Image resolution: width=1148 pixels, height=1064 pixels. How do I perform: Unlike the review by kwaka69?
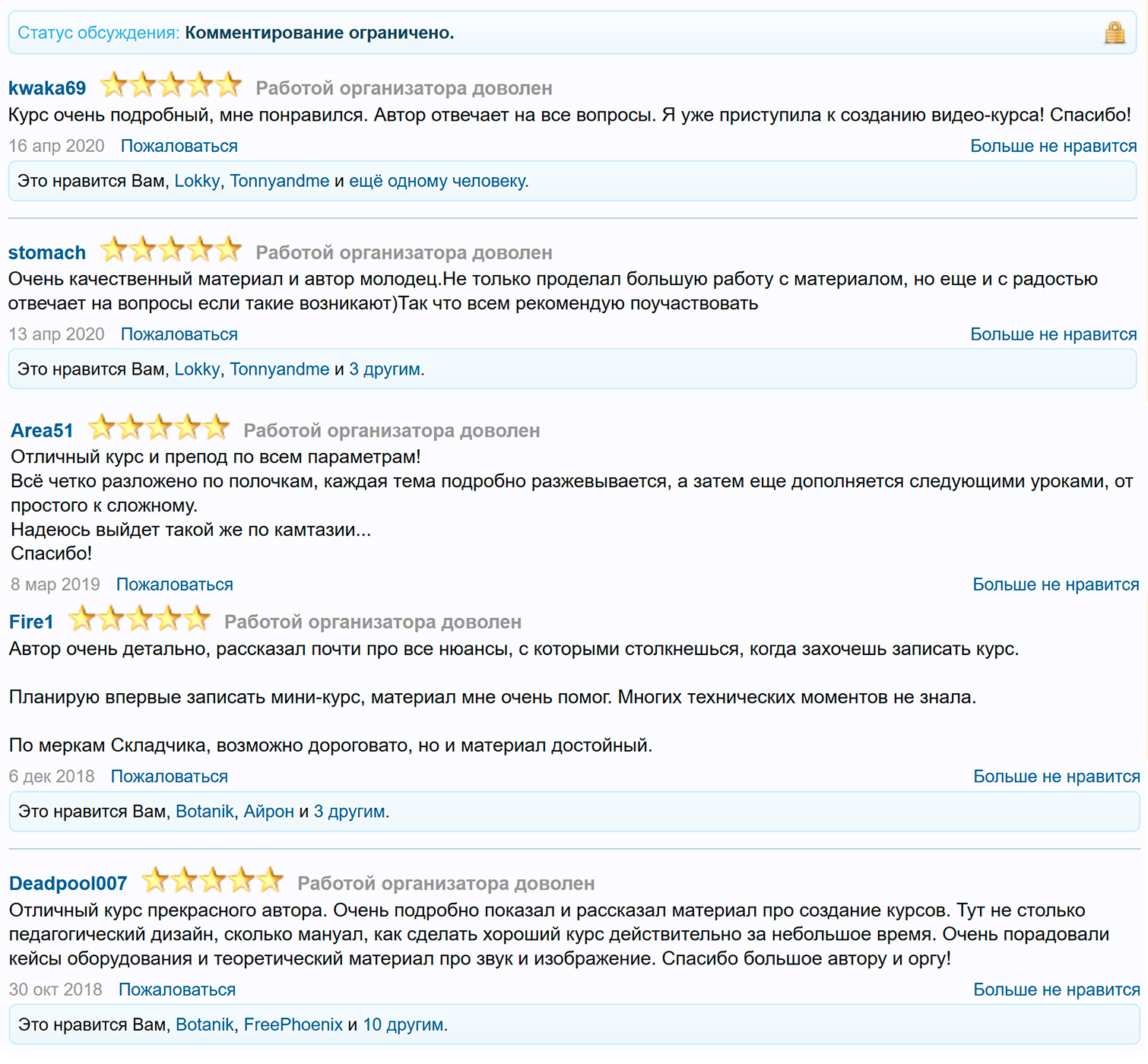coord(1053,146)
